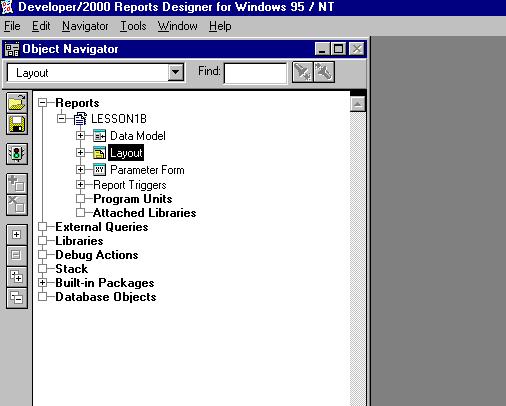Click the Expand All toolbar icon
506x406 pixels.
click(17, 277)
